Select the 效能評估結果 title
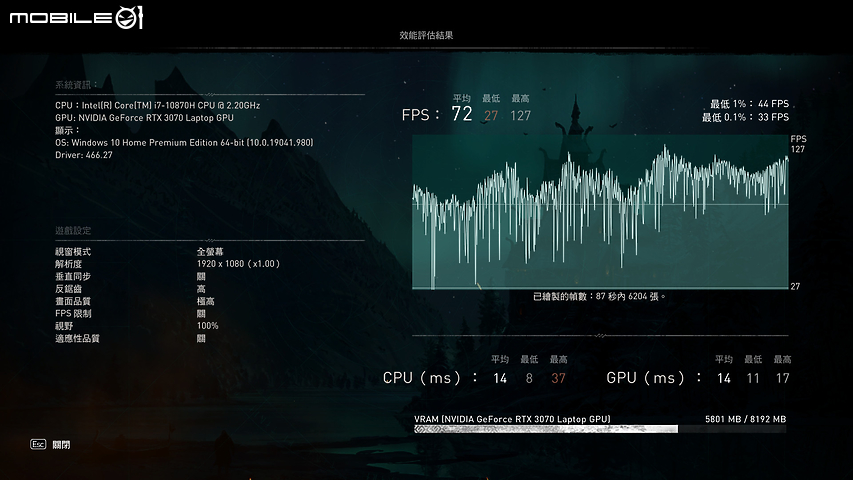Image resolution: width=853 pixels, height=480 pixels. [x=426, y=35]
